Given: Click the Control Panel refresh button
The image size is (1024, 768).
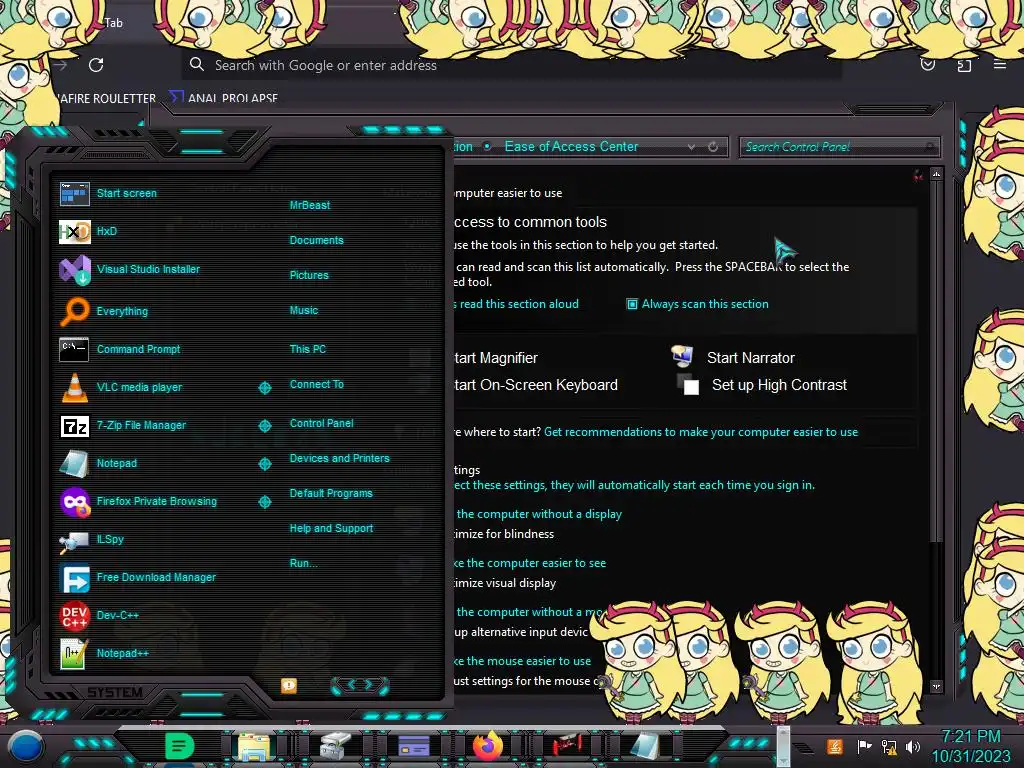Looking at the screenshot, I should point(713,147).
